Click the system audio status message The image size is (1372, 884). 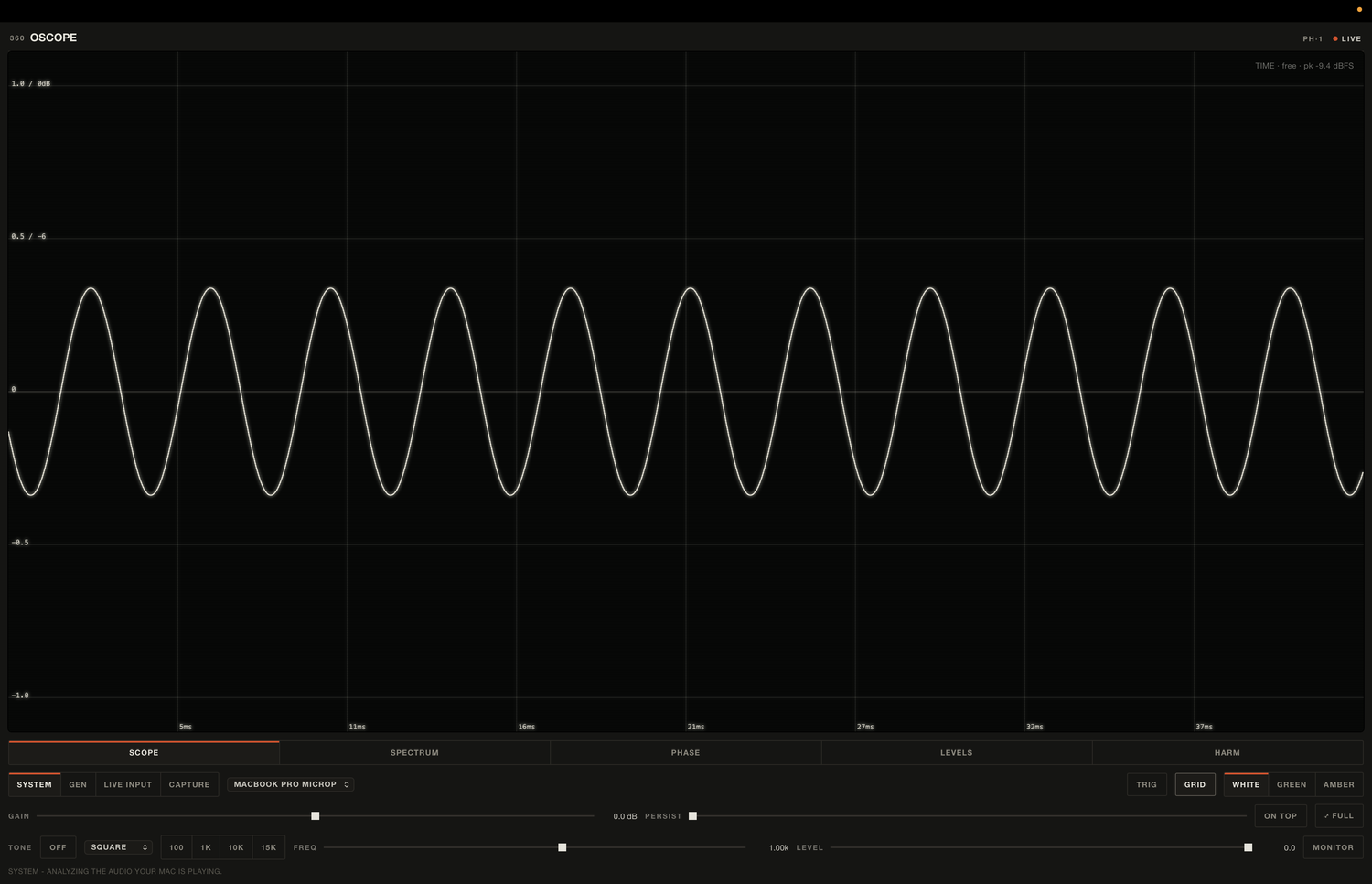115,871
